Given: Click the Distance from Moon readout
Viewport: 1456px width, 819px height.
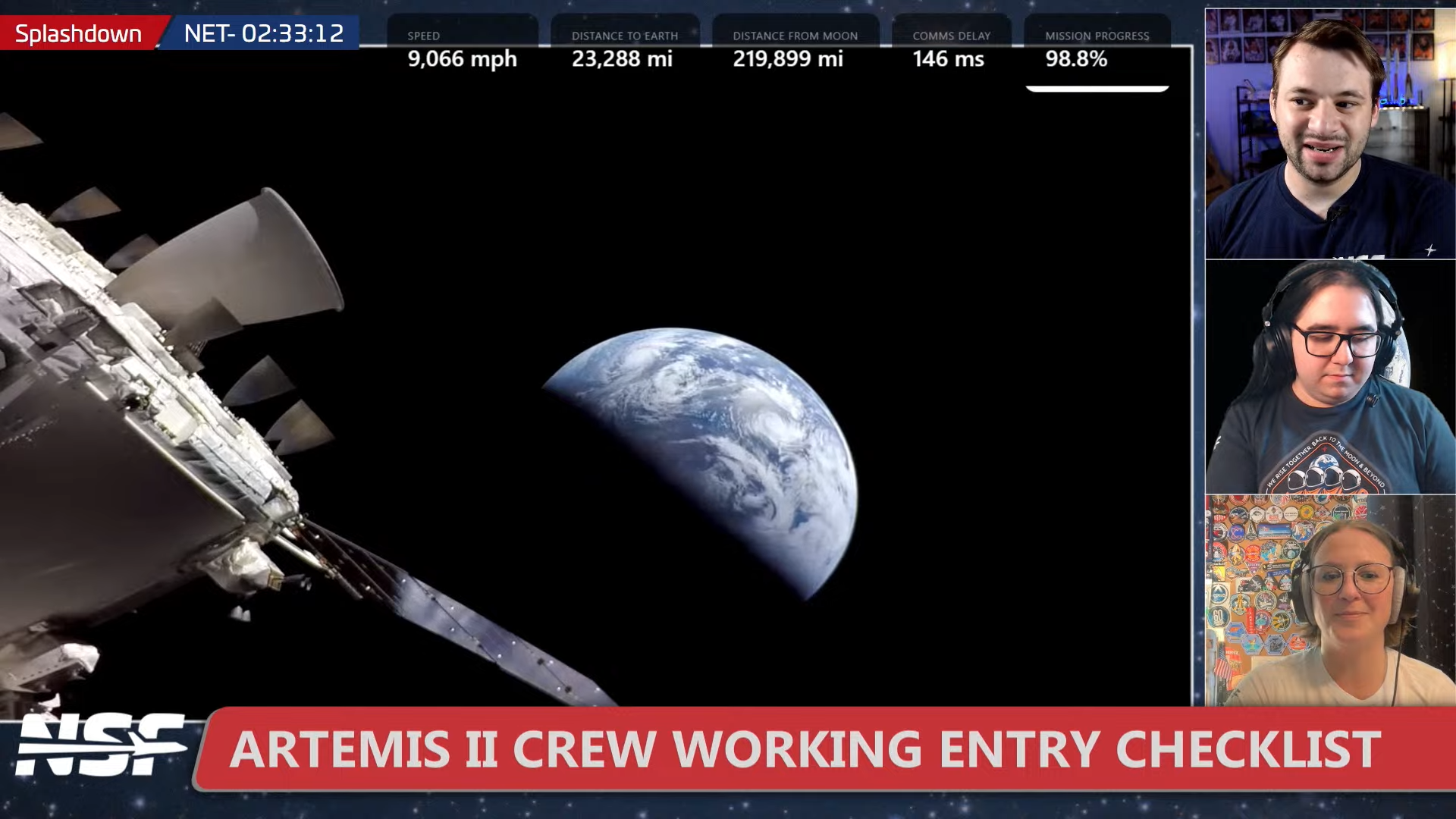Looking at the screenshot, I should pos(787,58).
